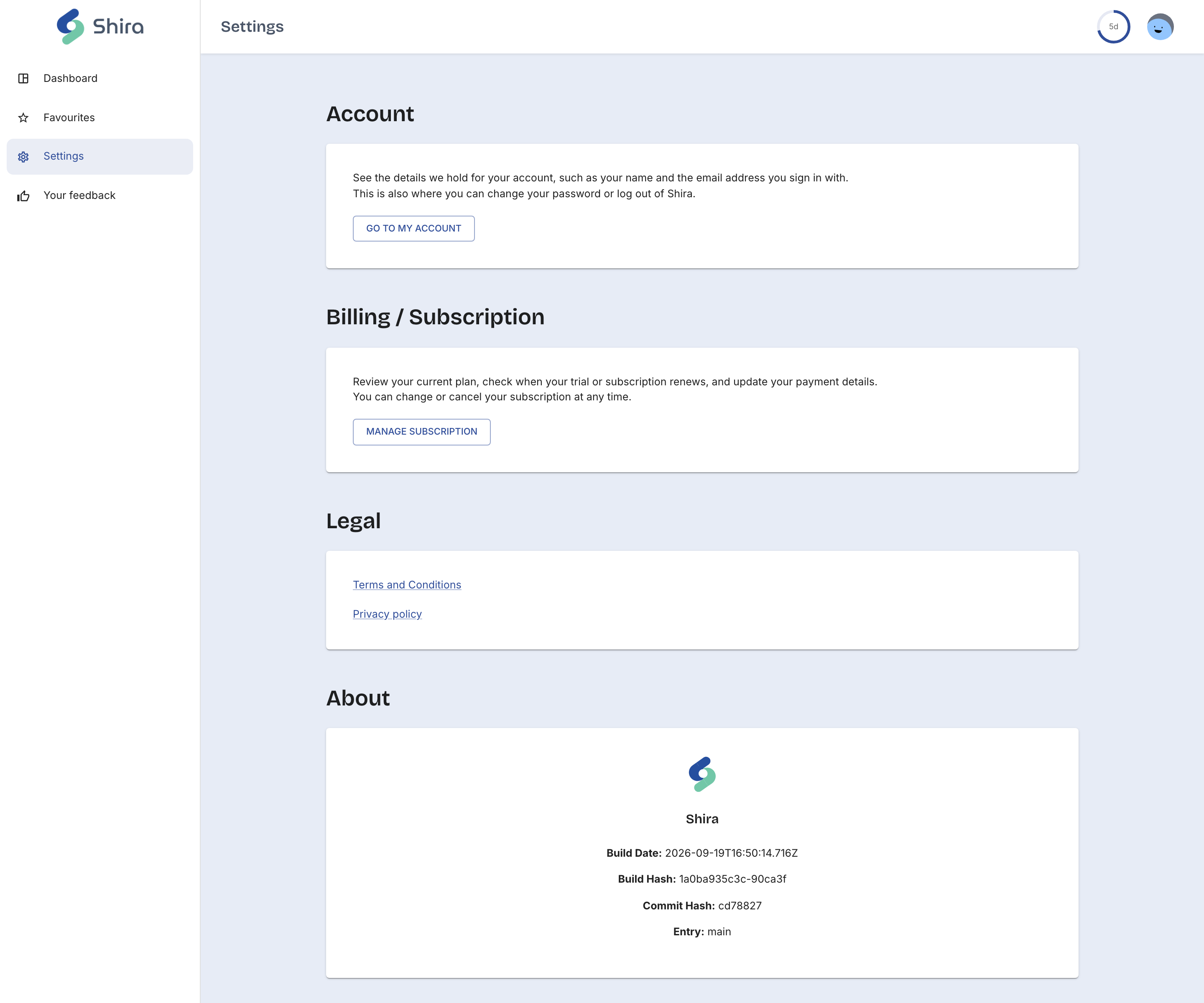
Task: Click the Account section heading
Action: tap(370, 114)
